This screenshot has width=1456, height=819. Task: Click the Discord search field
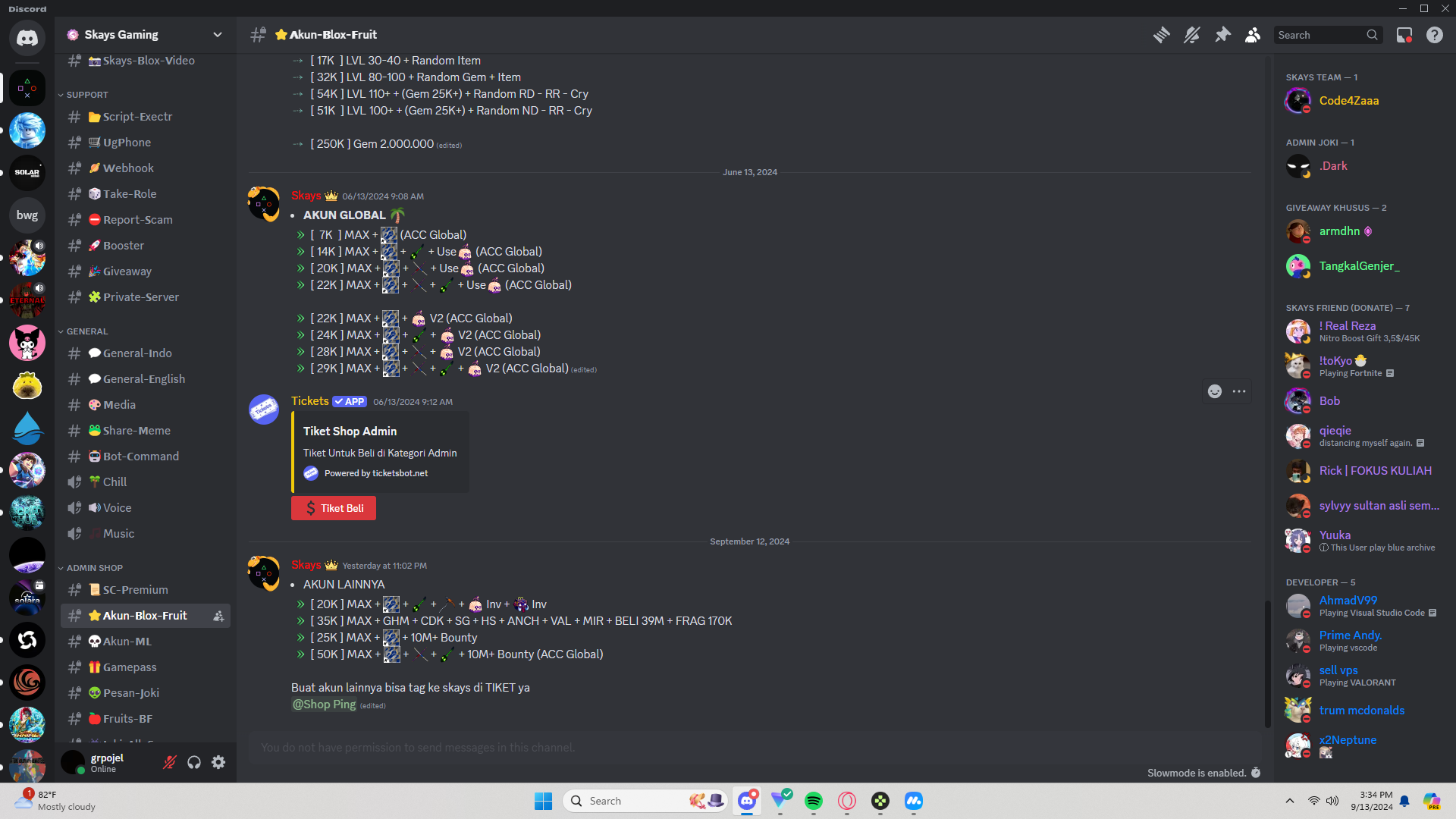pyautogui.click(x=1327, y=35)
